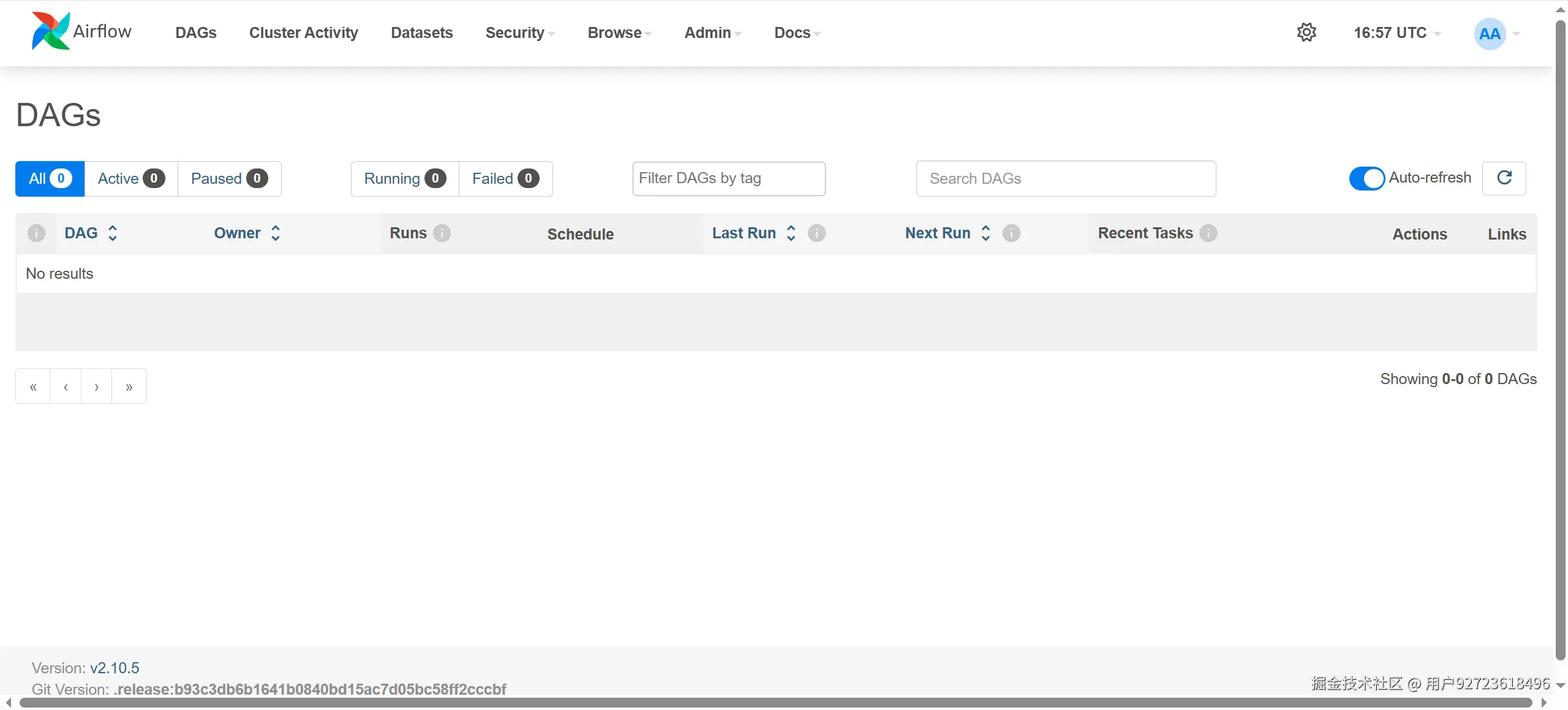Image resolution: width=1568 pixels, height=710 pixels.
Task: Expand the Browse dropdown menu
Action: [x=619, y=33]
